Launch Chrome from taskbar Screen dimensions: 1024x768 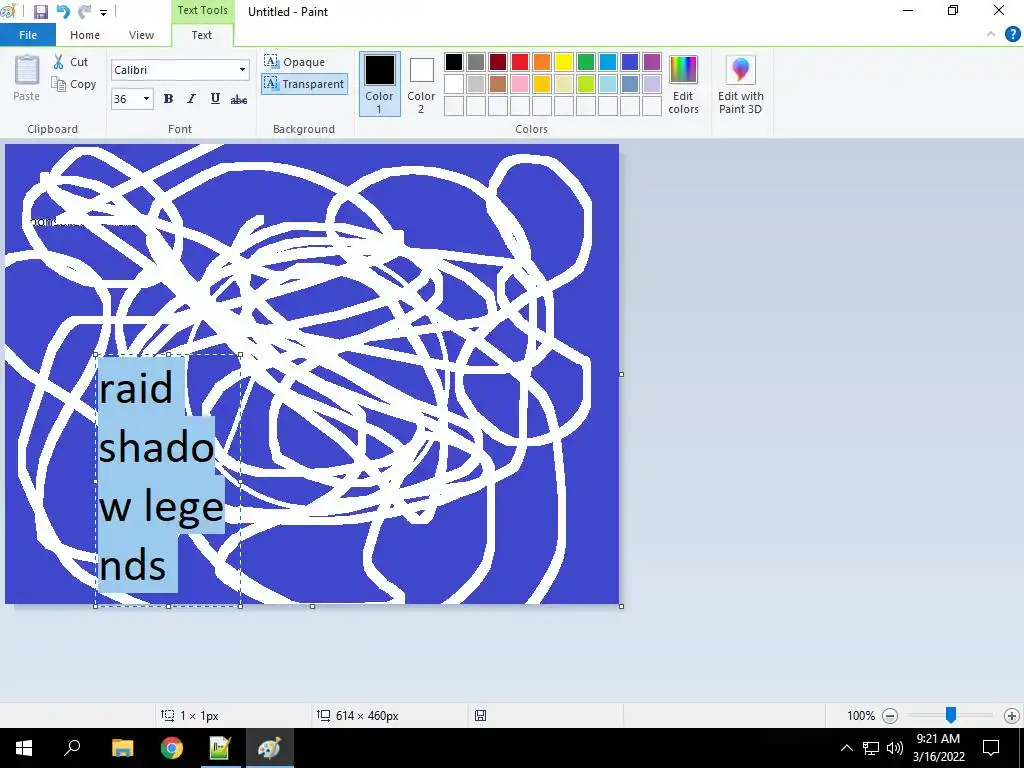click(x=172, y=748)
